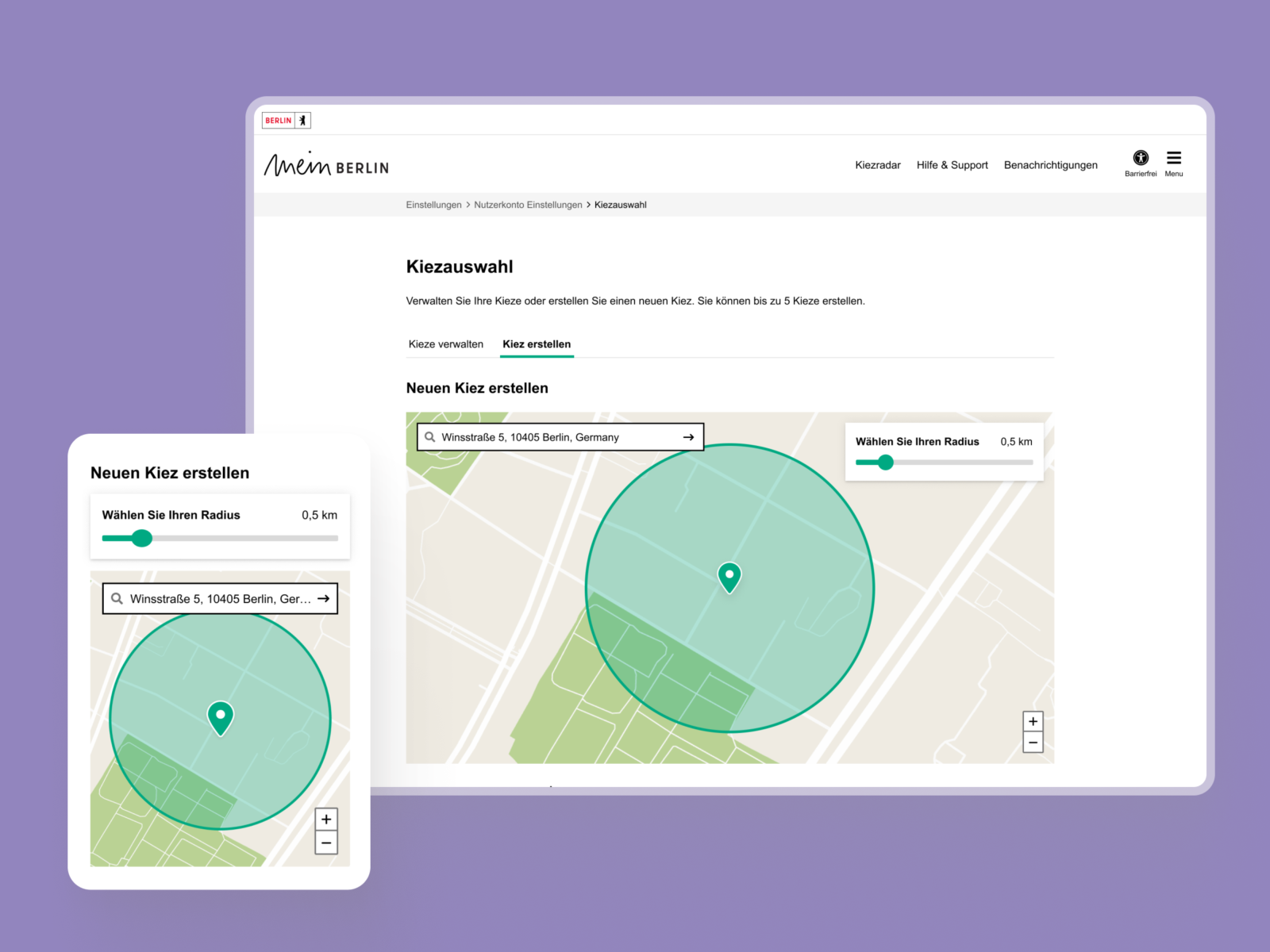Open the Barrierfrei accessibility icon
The width and height of the screenshot is (1270, 952).
1141,158
